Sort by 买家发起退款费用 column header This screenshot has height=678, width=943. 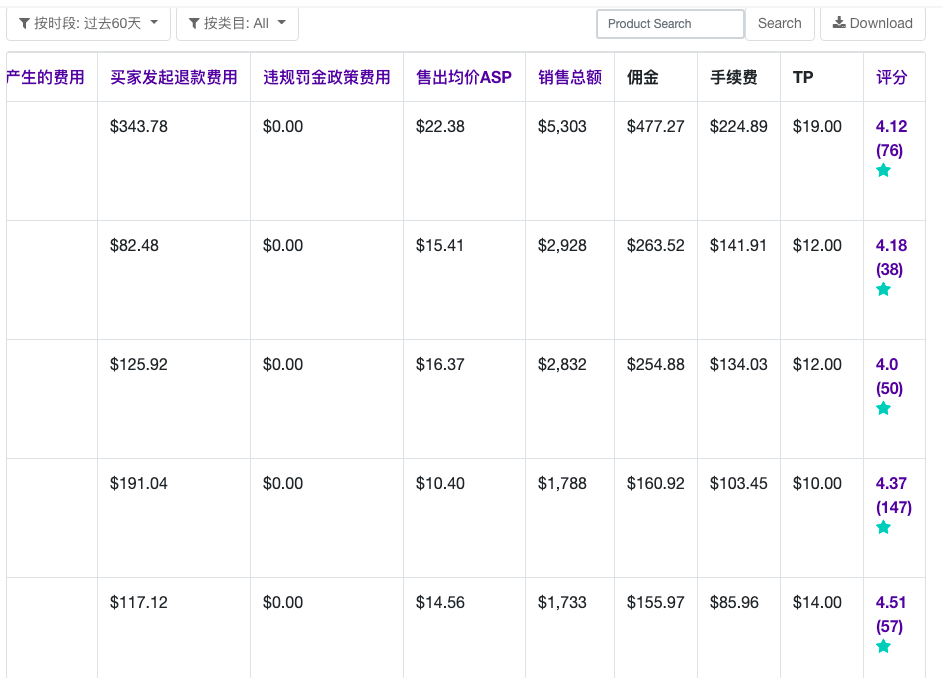click(x=173, y=77)
